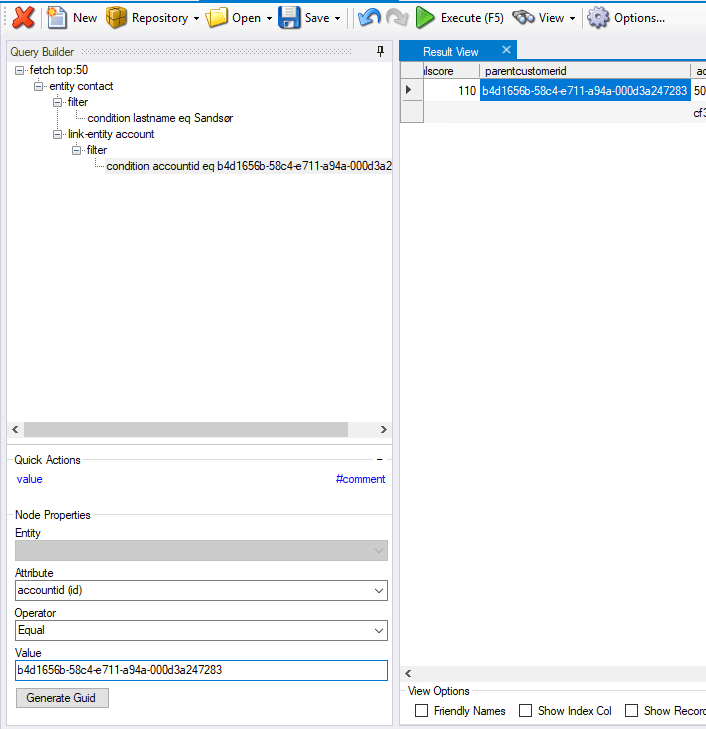Click the Query Builder horizontal scrollbar
Screen dimensions: 706x729
click(185, 429)
